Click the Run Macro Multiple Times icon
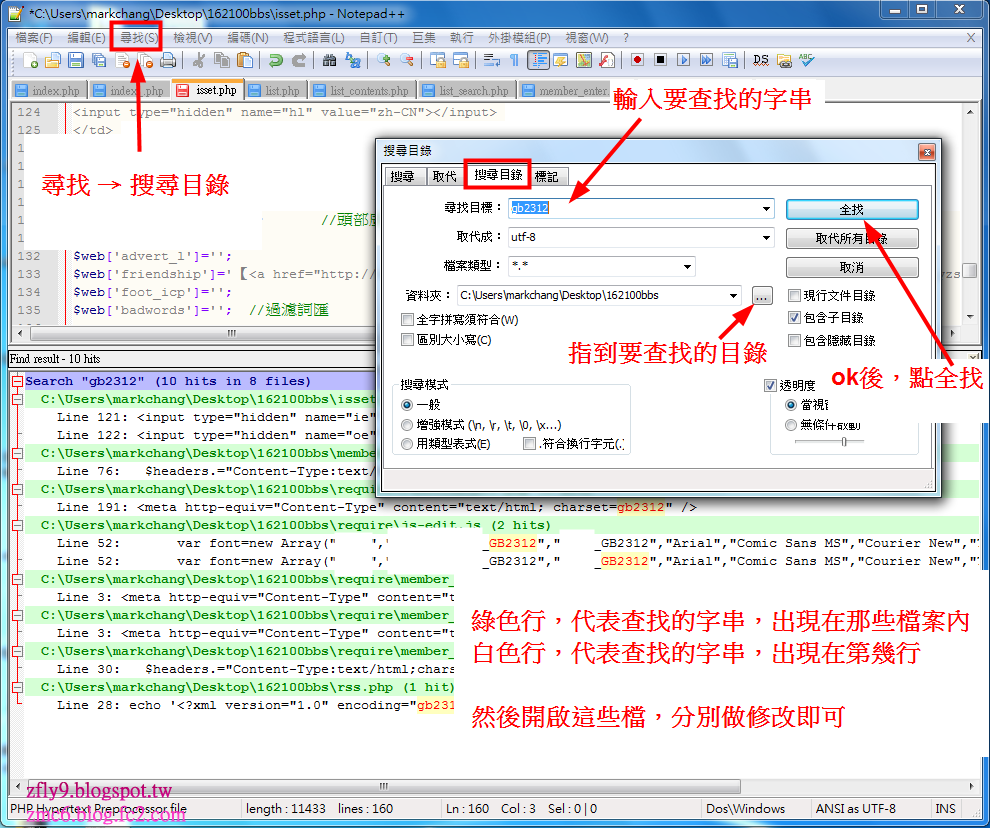The width and height of the screenshot is (990, 828). (707, 61)
